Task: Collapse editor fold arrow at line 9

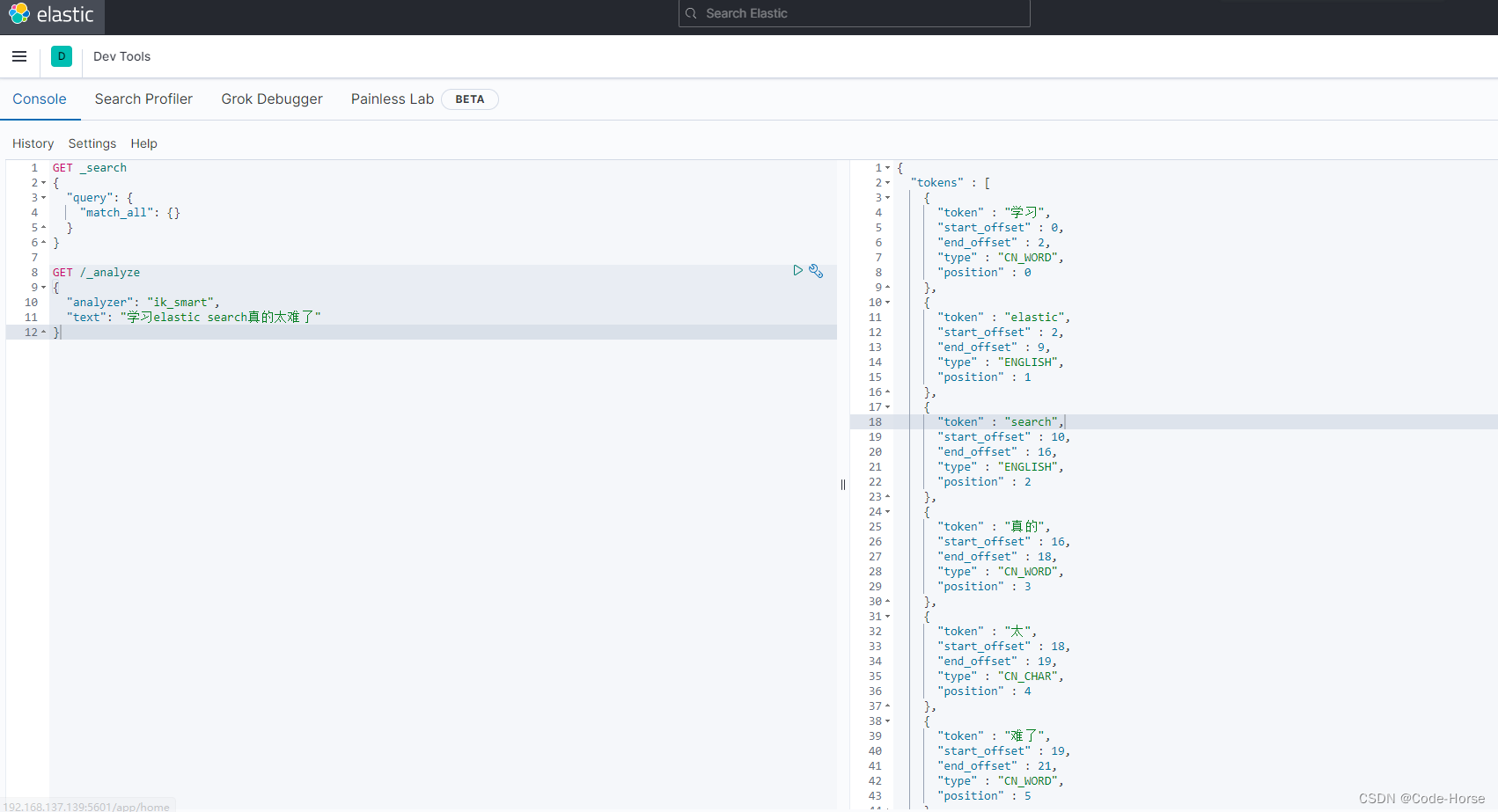Action: (x=44, y=288)
